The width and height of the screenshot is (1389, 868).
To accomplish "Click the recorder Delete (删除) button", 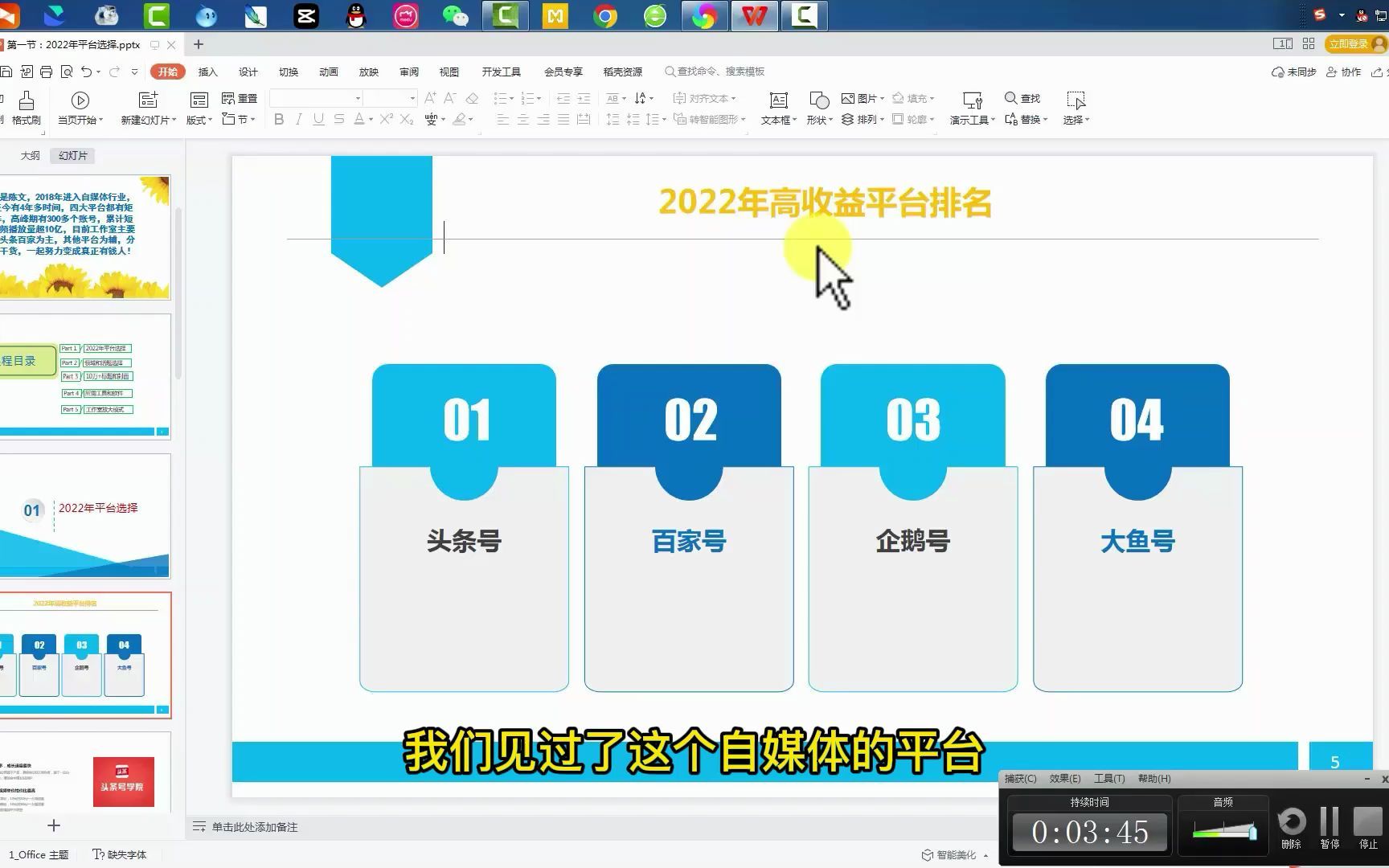I will click(1291, 828).
